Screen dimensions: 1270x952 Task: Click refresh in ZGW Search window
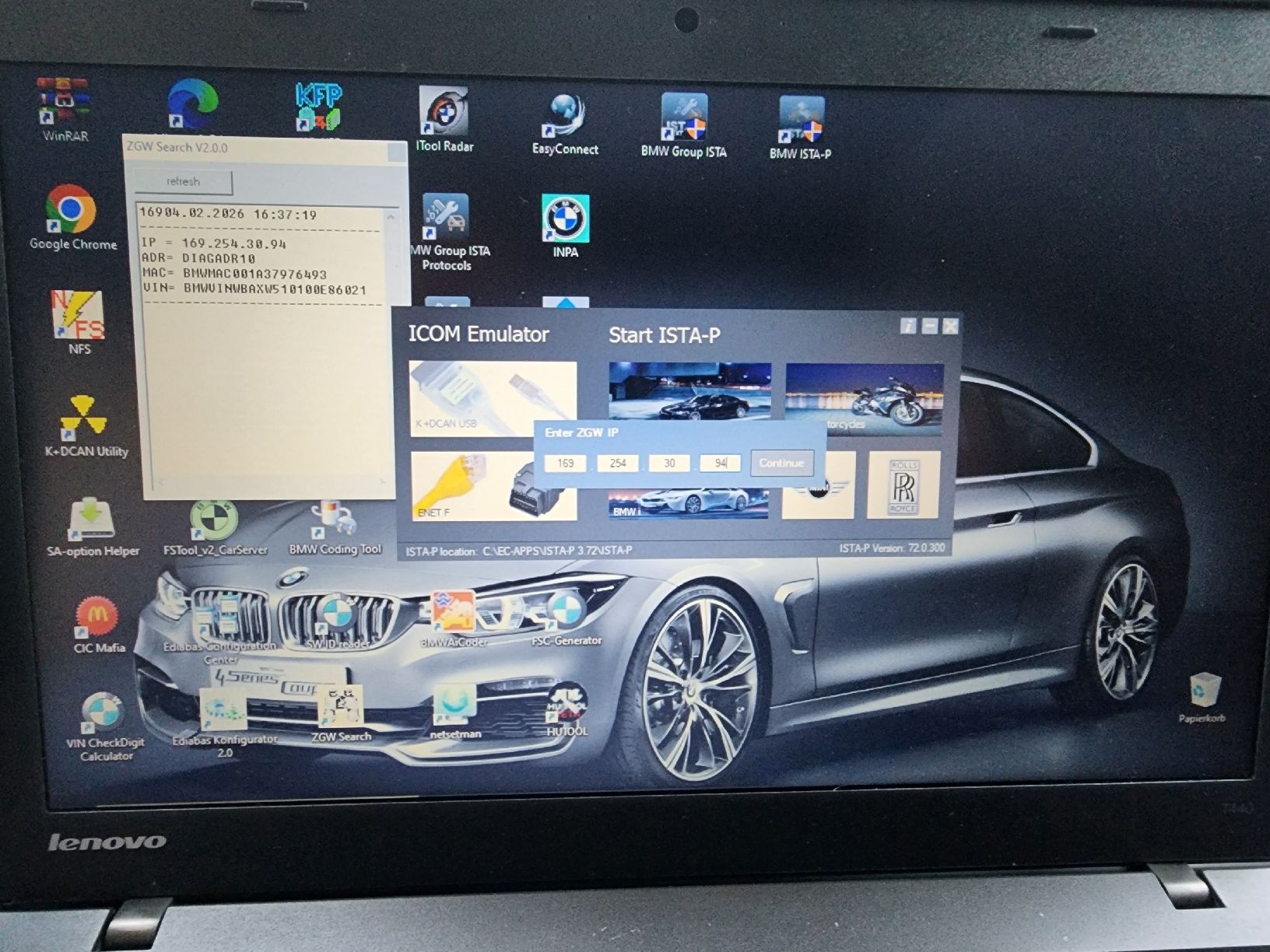pyautogui.click(x=184, y=182)
